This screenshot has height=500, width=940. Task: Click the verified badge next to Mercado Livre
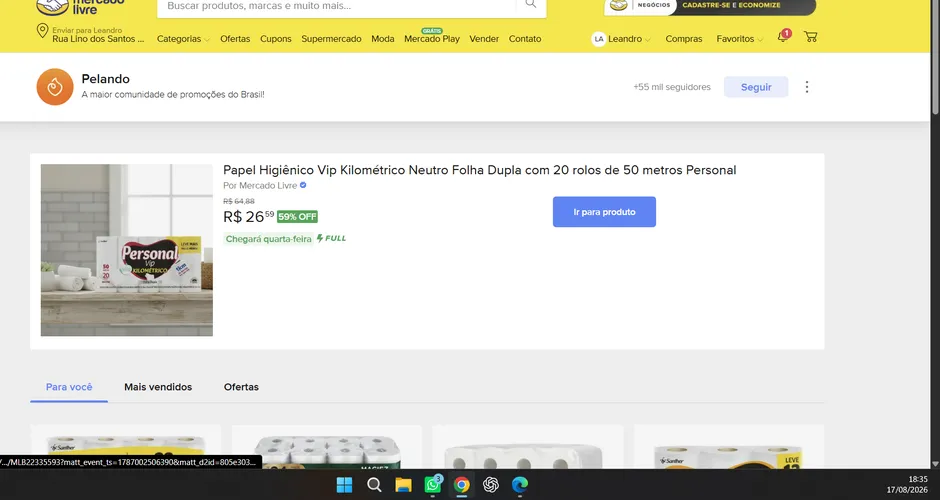[303, 185]
